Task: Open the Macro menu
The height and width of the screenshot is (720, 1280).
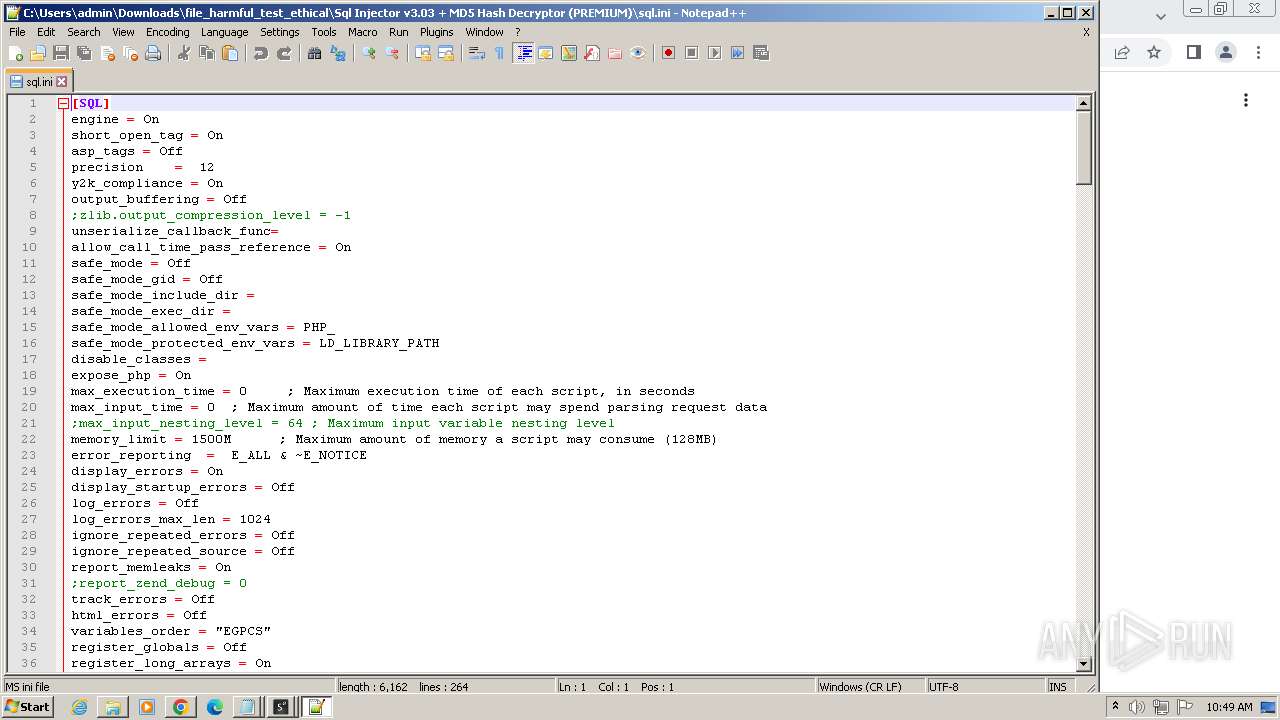Action: tap(363, 32)
